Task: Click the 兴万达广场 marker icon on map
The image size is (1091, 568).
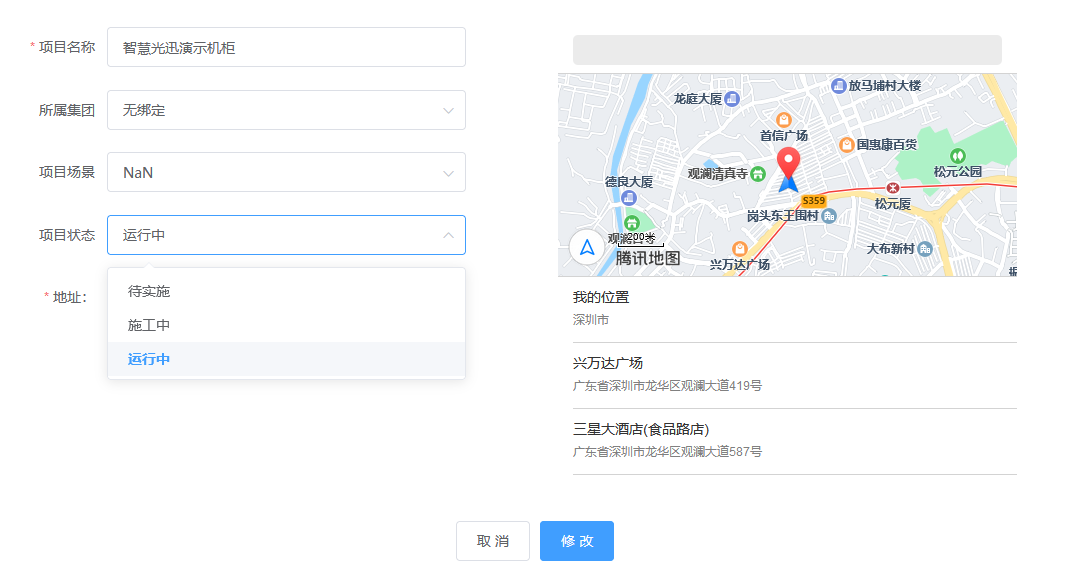Action: click(740, 248)
